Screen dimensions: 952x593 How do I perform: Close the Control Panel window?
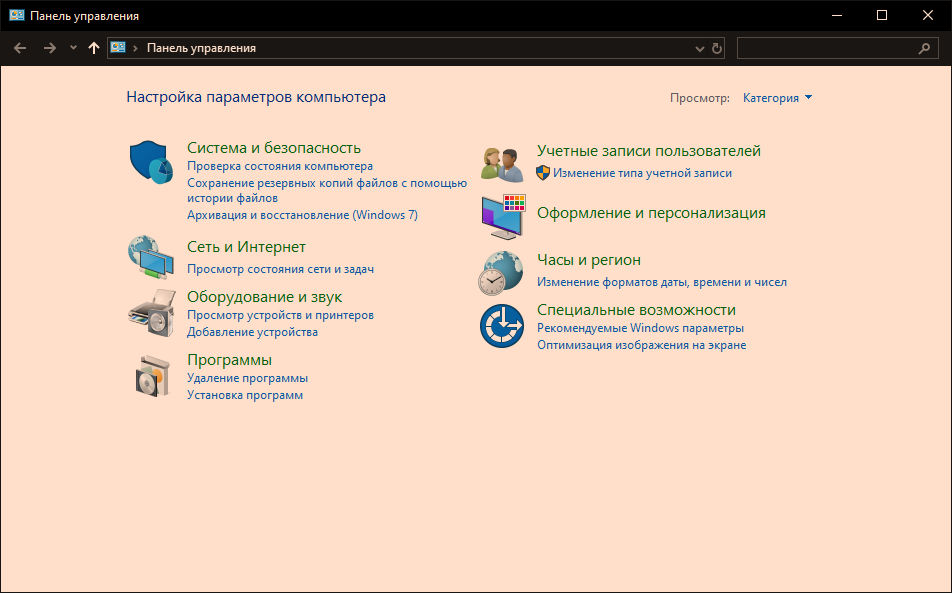pos(928,16)
